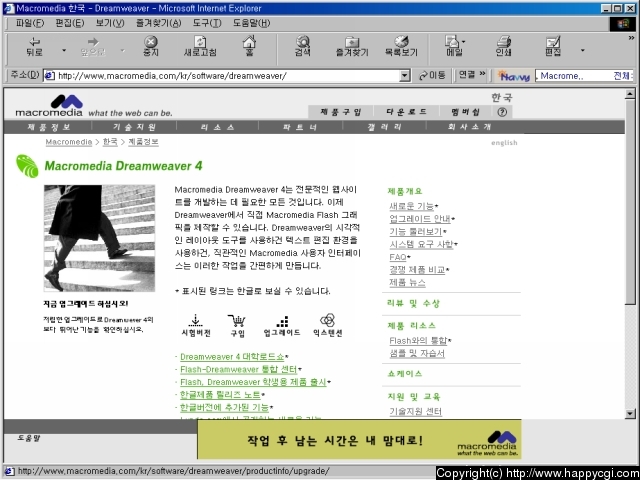Open the Mail icon's dropdown arrow
The image size is (640, 480).
tap(463, 42)
